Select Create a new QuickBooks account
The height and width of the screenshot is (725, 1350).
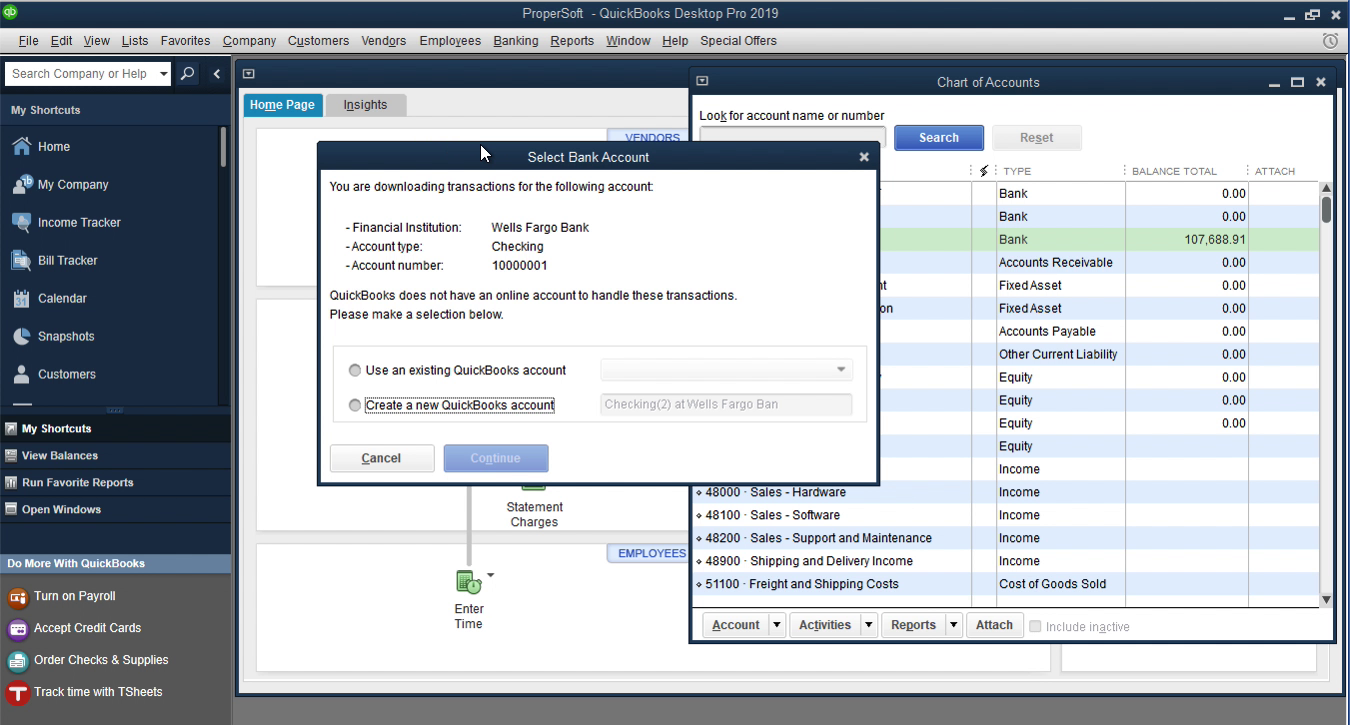355,405
